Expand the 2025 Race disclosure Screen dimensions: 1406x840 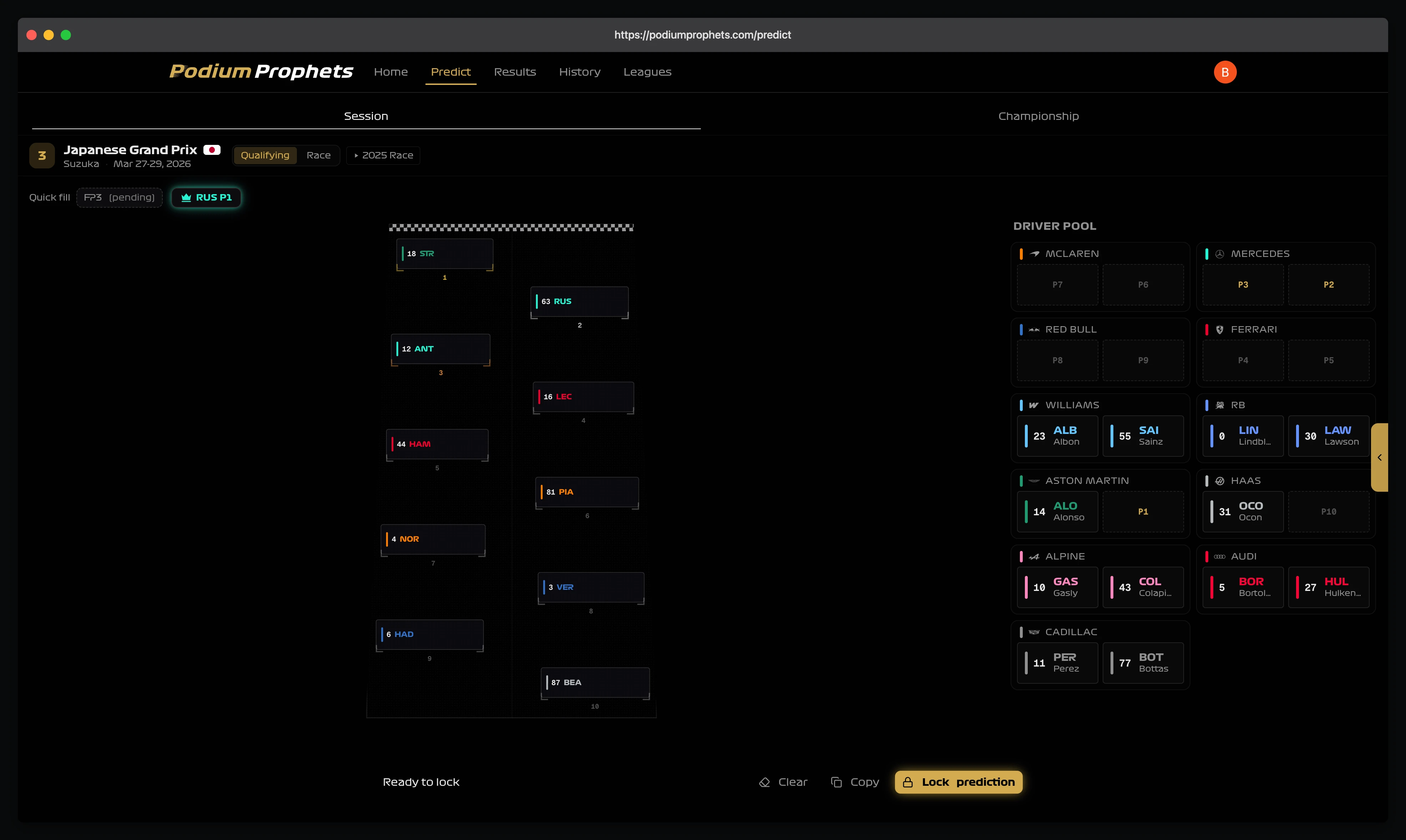(383, 155)
